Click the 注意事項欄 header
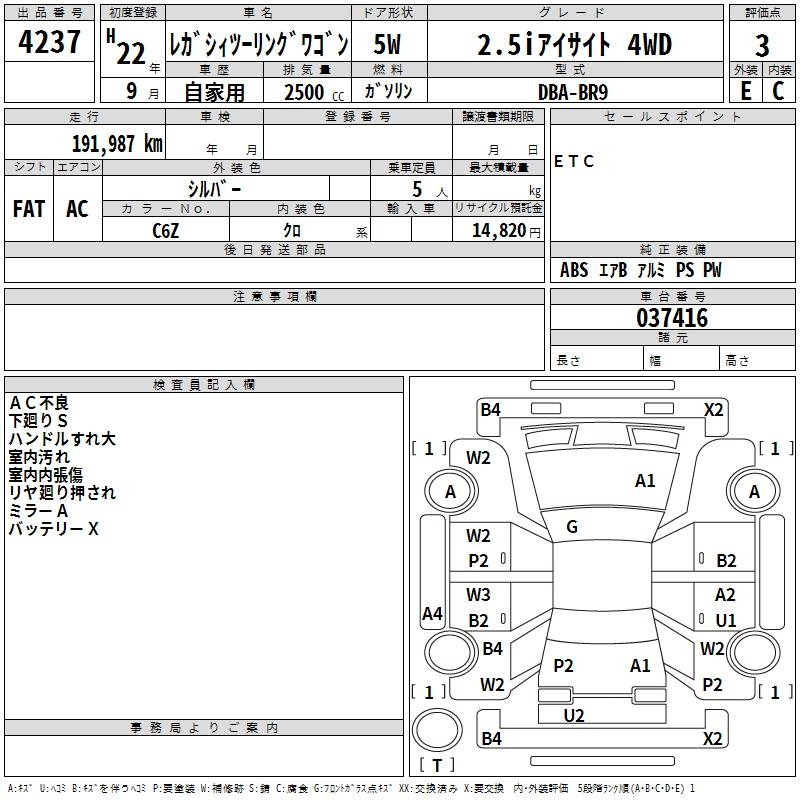800x800 pixels. pyautogui.click(x=274, y=296)
